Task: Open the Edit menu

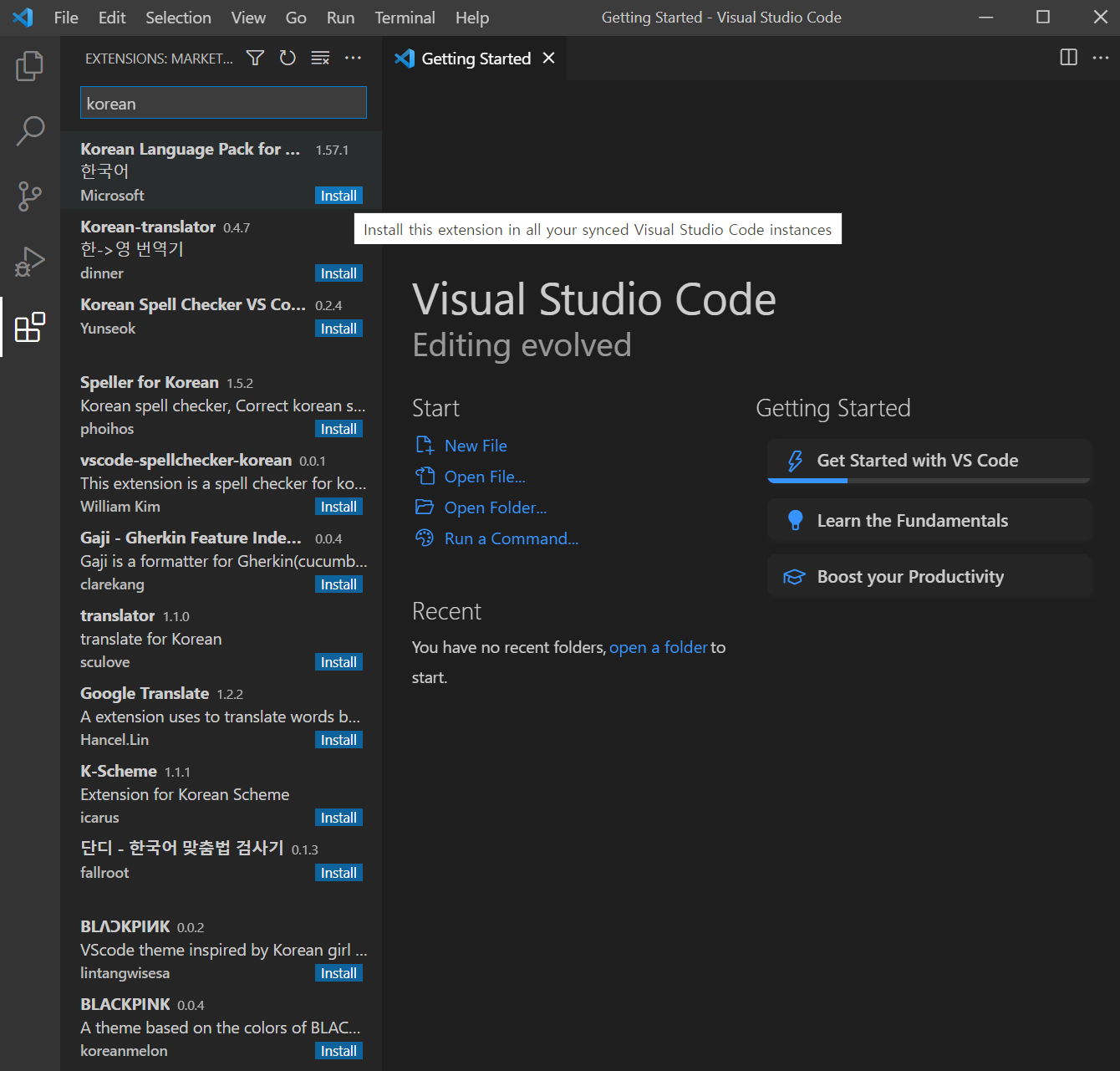Action: [x=112, y=18]
